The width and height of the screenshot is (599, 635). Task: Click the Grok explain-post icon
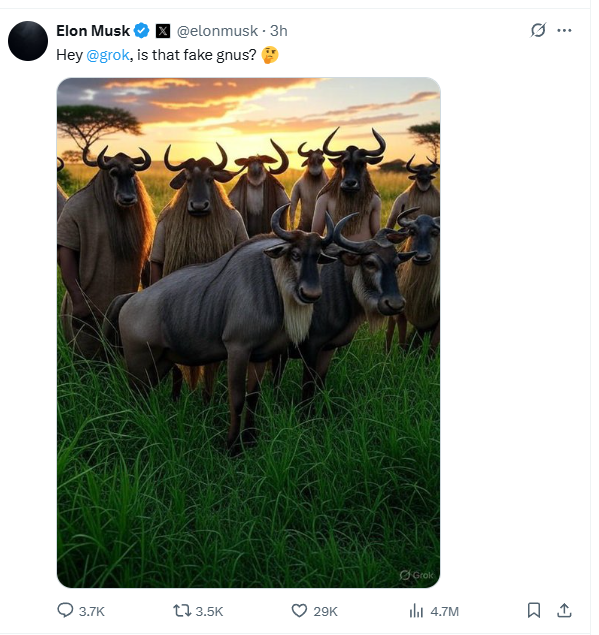pyautogui.click(x=538, y=30)
